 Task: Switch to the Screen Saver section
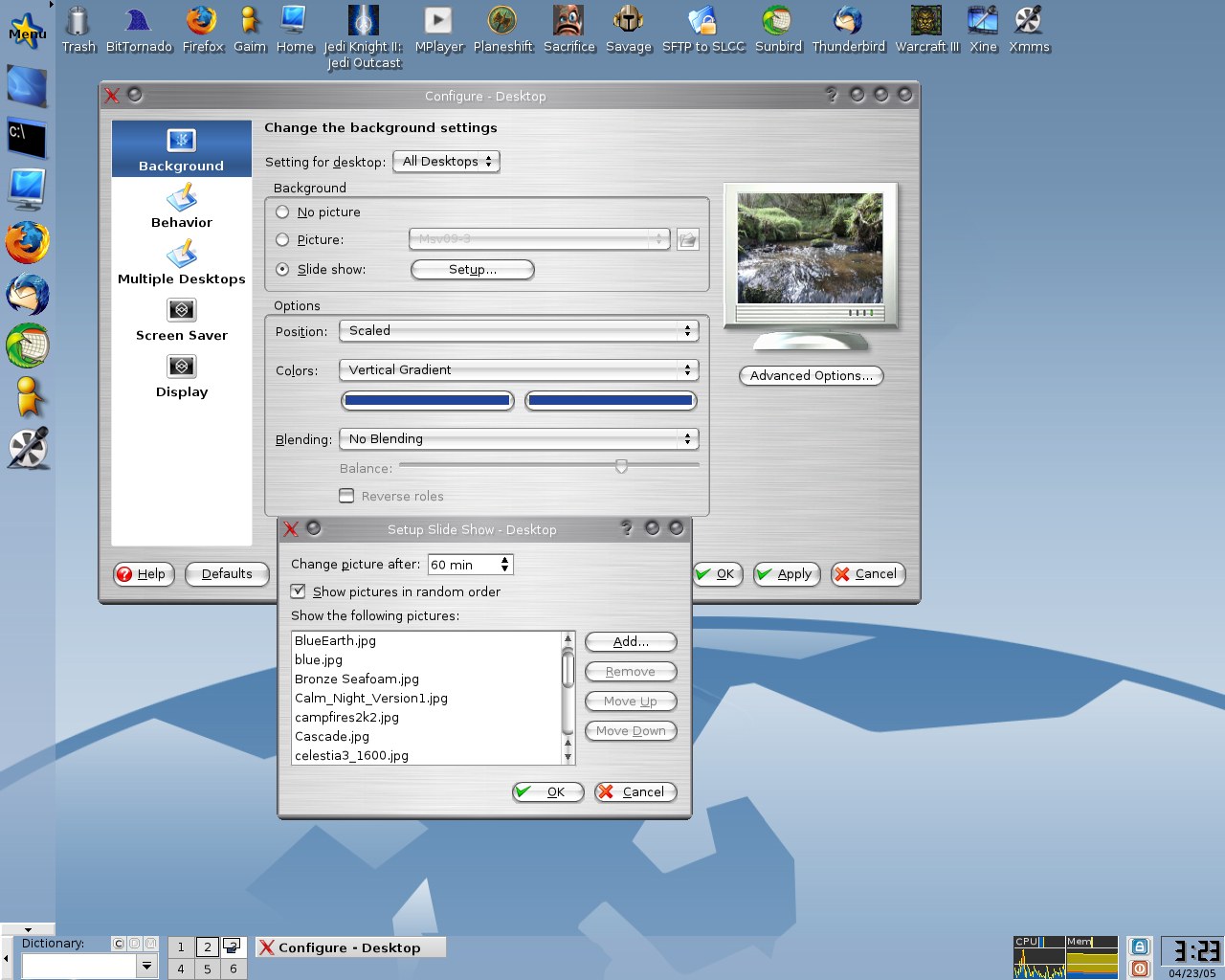182,319
